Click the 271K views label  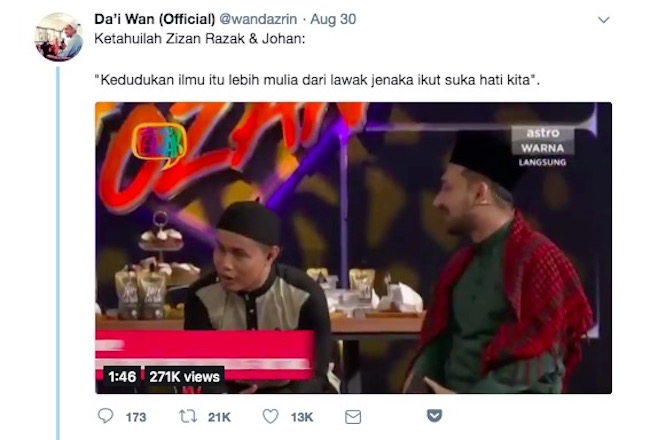pos(184,377)
